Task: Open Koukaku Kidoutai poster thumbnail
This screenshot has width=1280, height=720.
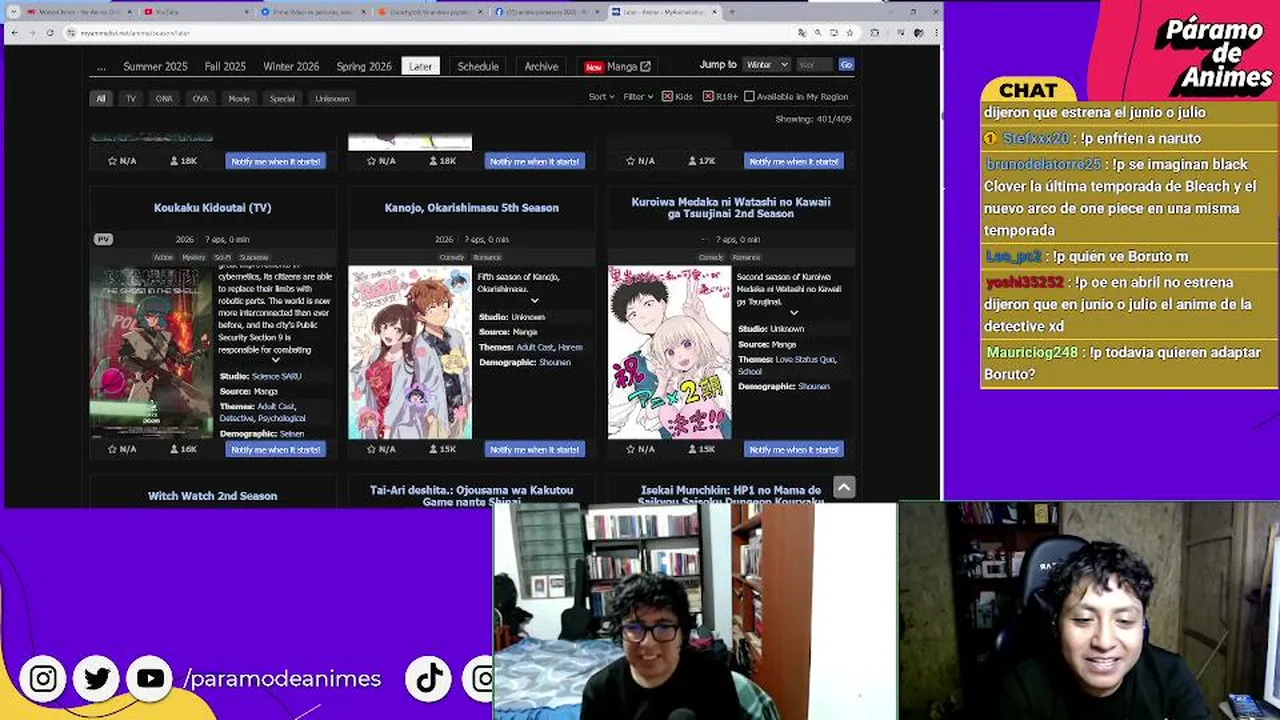Action: click(x=151, y=352)
